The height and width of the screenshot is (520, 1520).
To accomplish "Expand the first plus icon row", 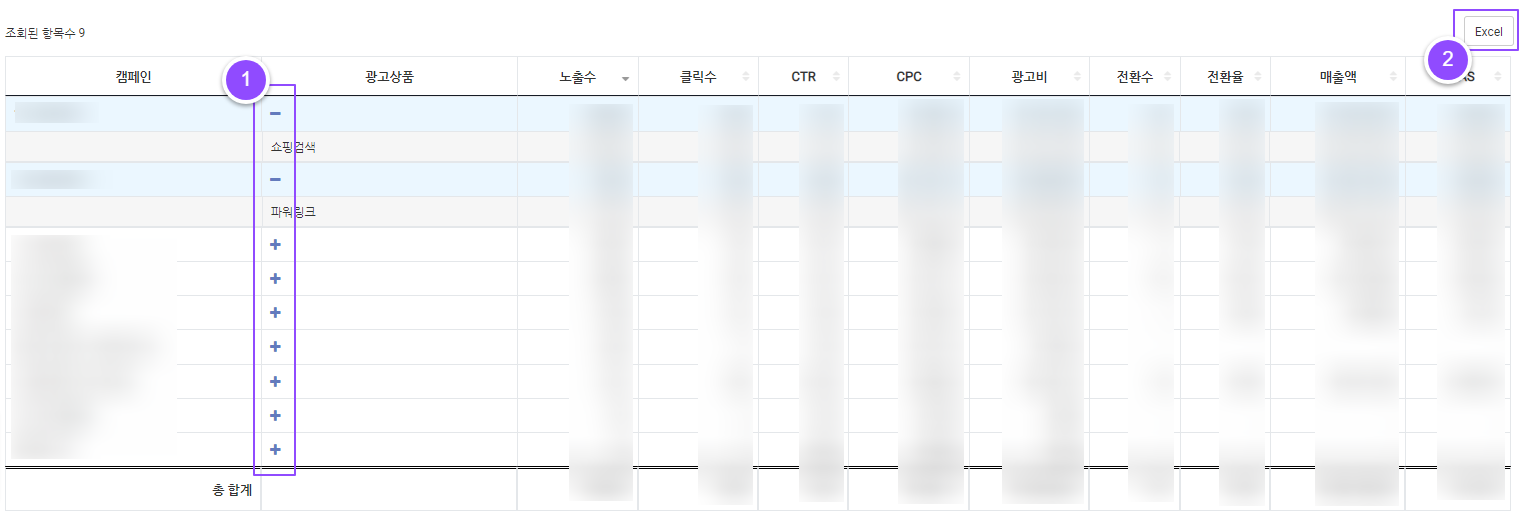I will coord(275,245).
